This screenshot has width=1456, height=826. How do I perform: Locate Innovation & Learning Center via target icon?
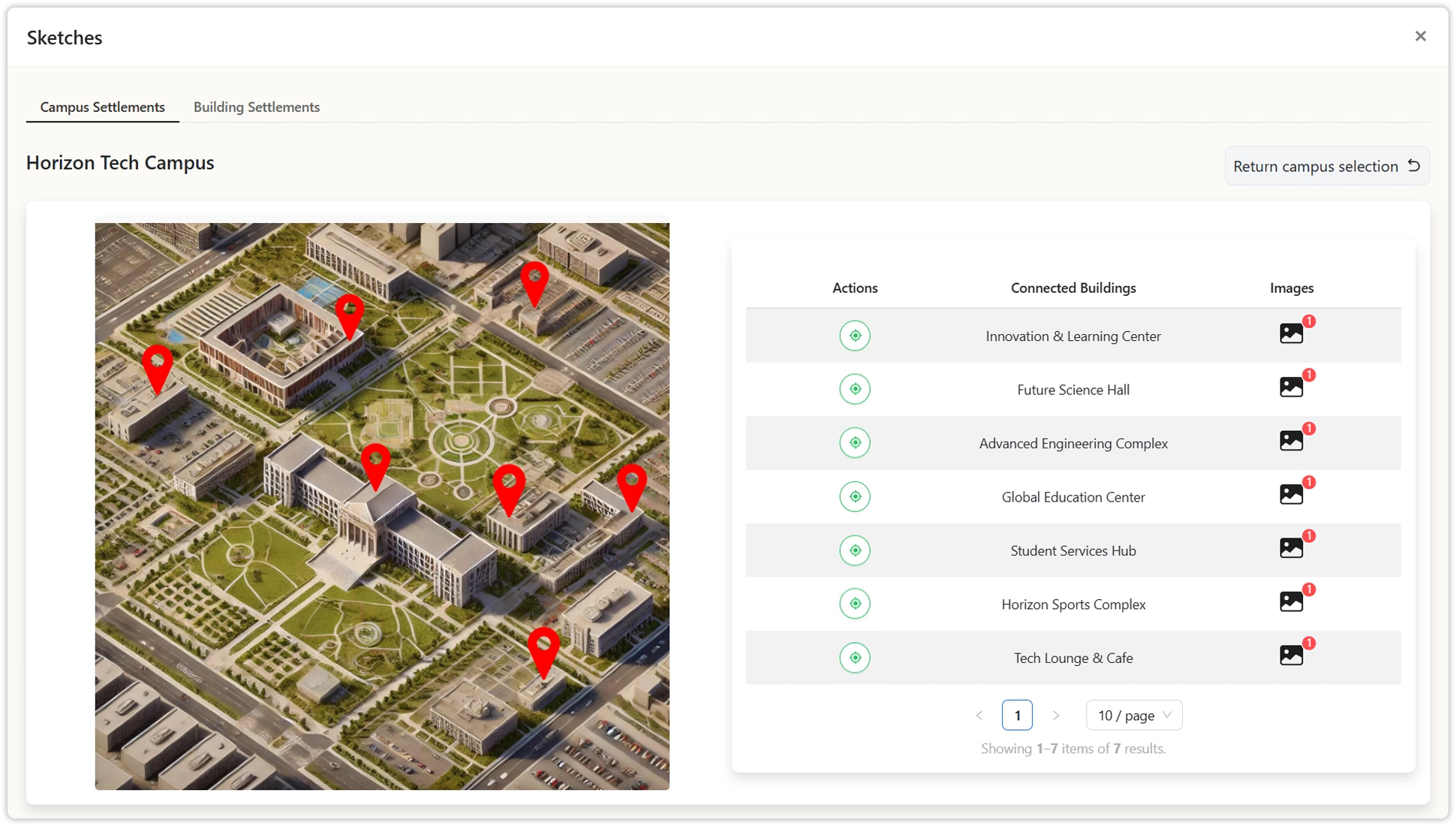pyautogui.click(x=855, y=336)
